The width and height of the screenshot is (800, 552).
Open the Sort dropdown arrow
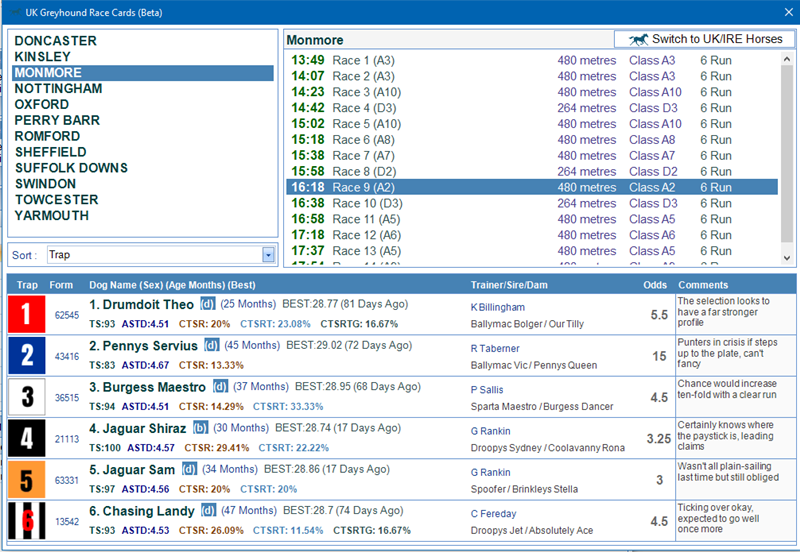[268, 255]
